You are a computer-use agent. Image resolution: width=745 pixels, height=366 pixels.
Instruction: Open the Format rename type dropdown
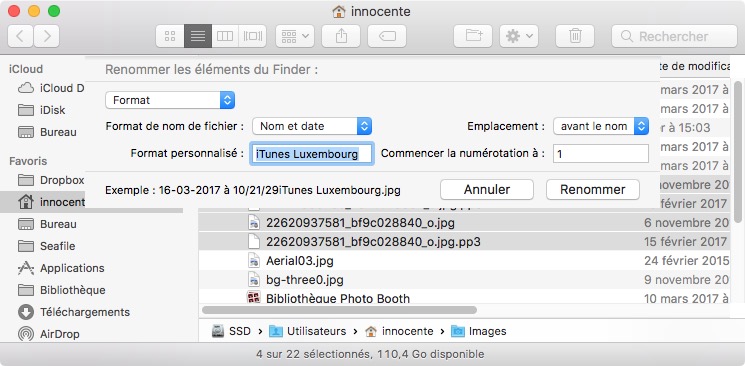click(x=170, y=100)
